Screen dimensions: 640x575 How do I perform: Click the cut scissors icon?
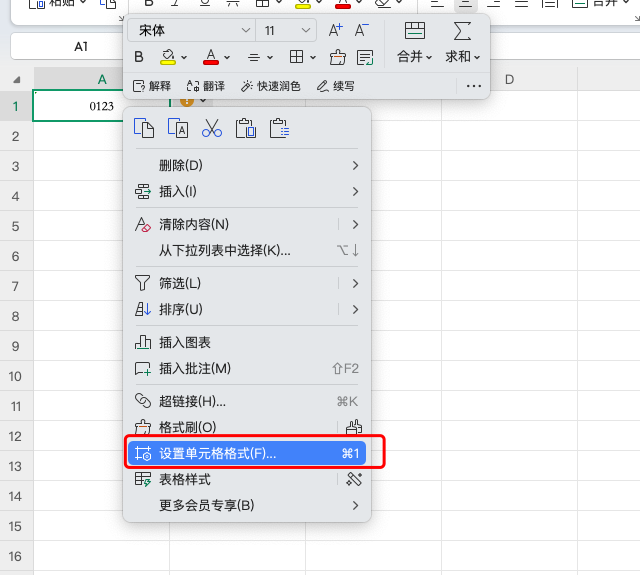tap(212, 128)
